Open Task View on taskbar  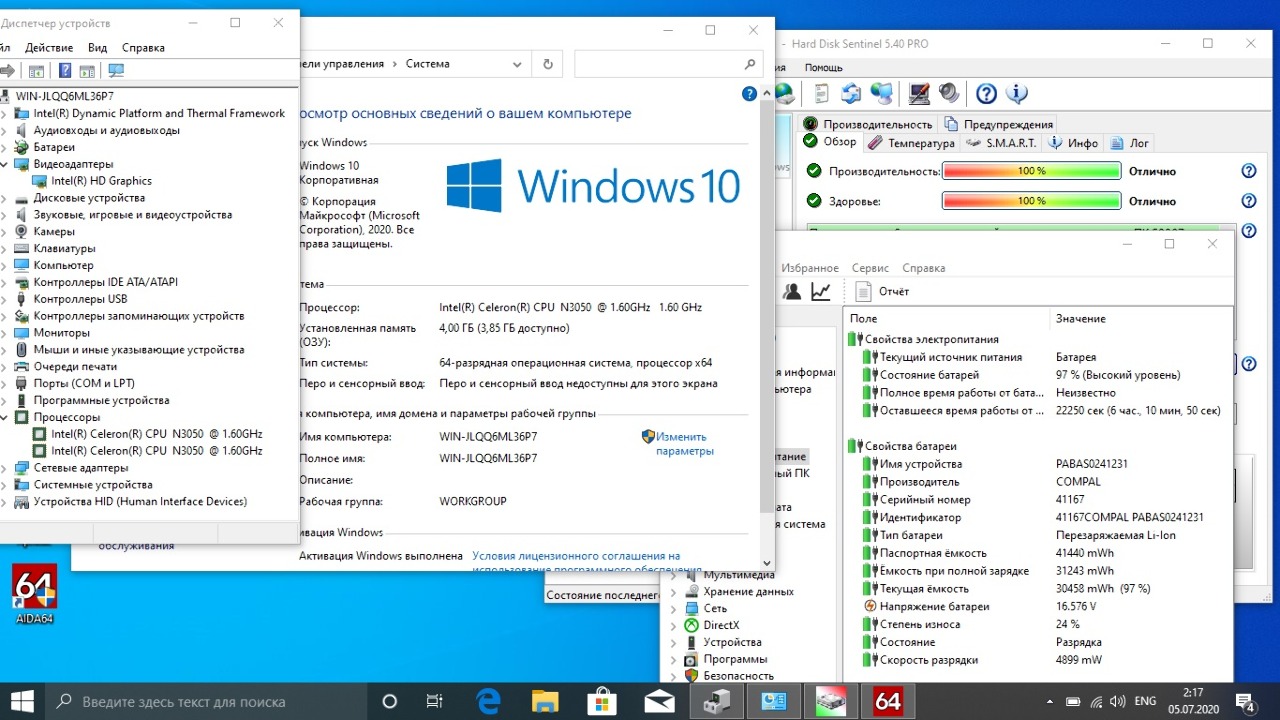(435, 701)
